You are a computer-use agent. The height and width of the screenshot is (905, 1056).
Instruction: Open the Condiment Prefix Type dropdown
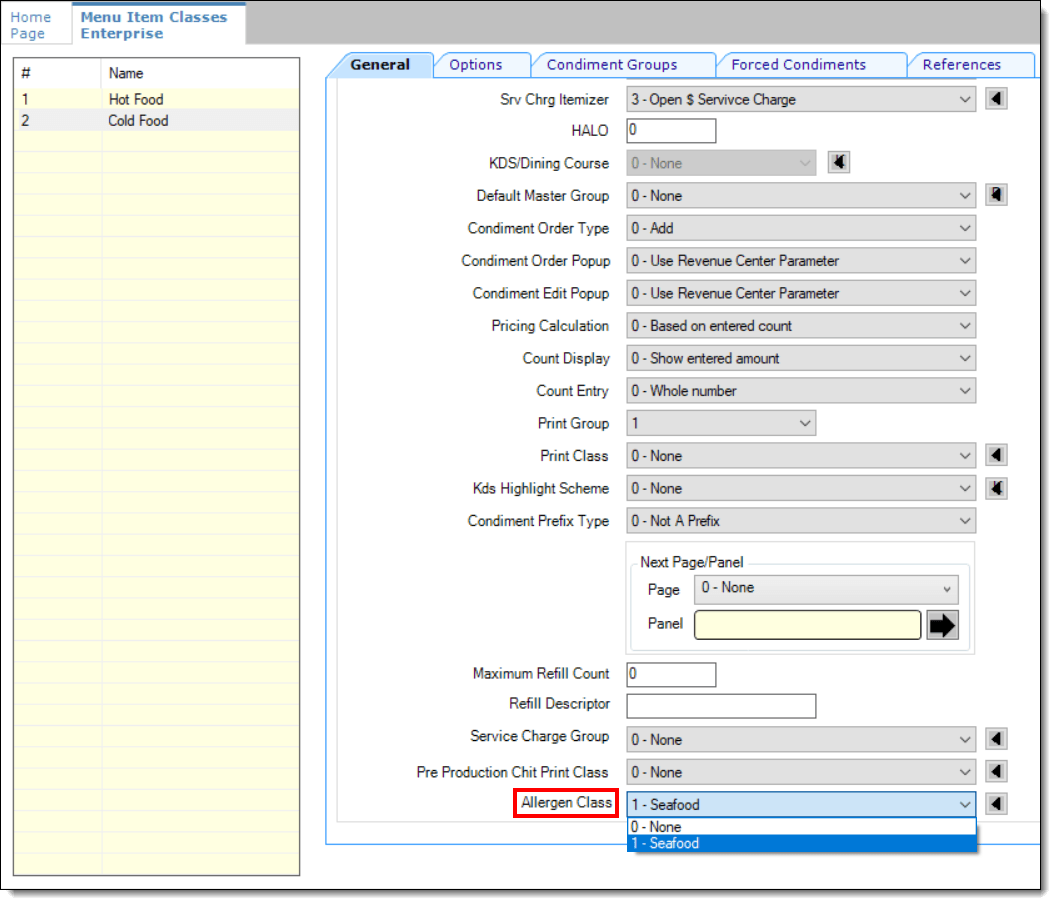(801, 521)
